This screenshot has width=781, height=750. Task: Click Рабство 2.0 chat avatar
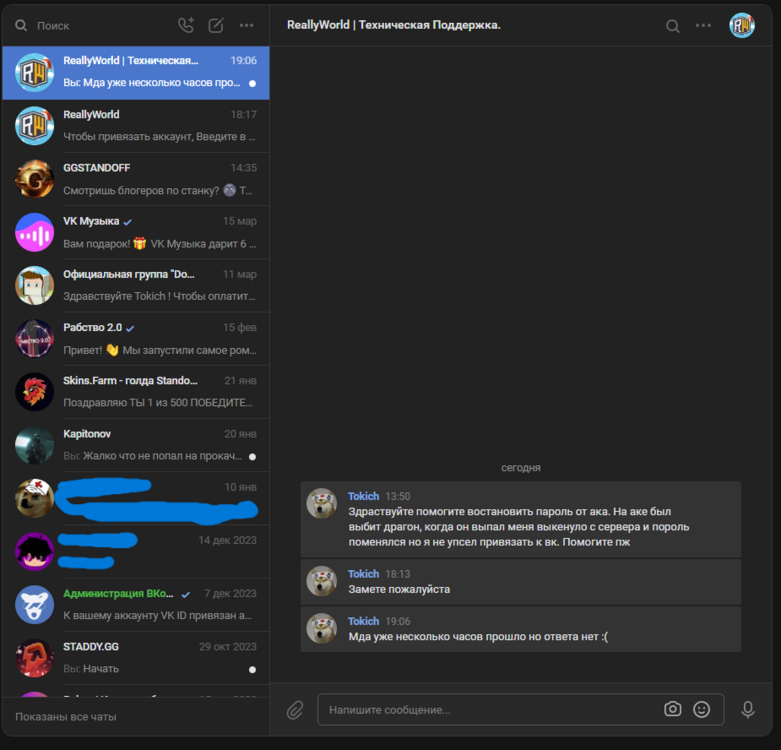(34, 339)
